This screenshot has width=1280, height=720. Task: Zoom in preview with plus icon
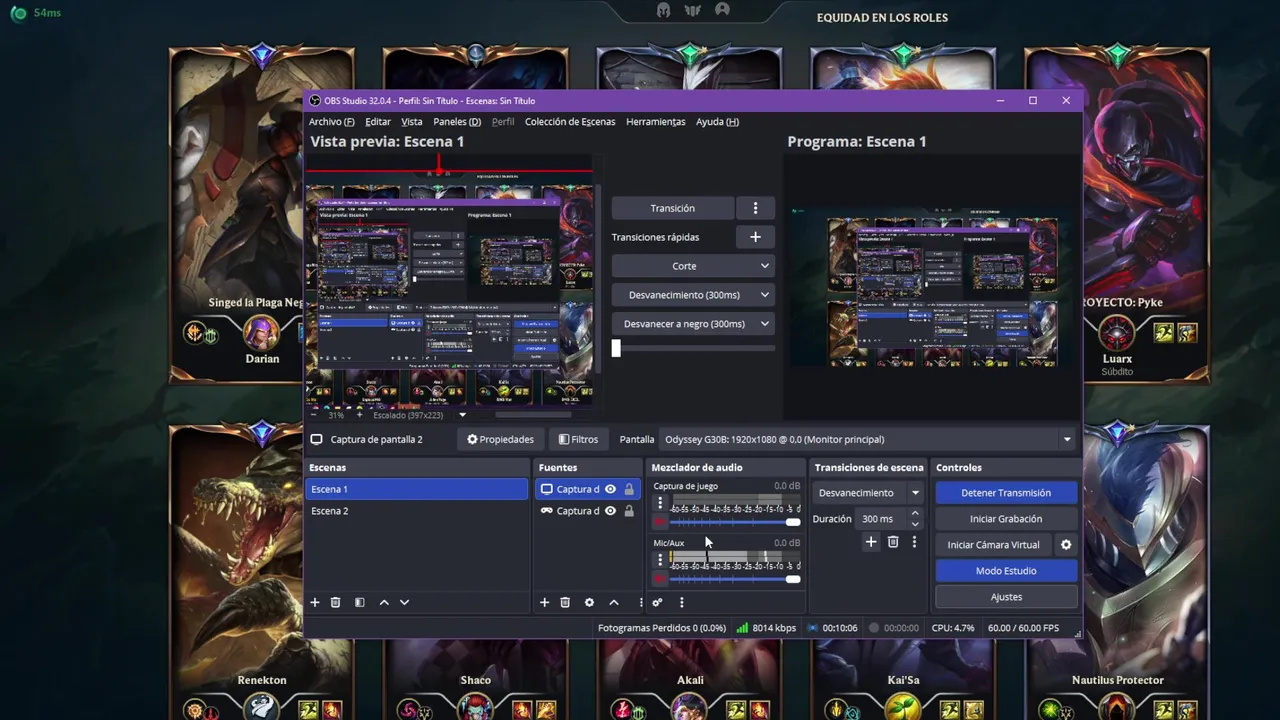point(359,415)
